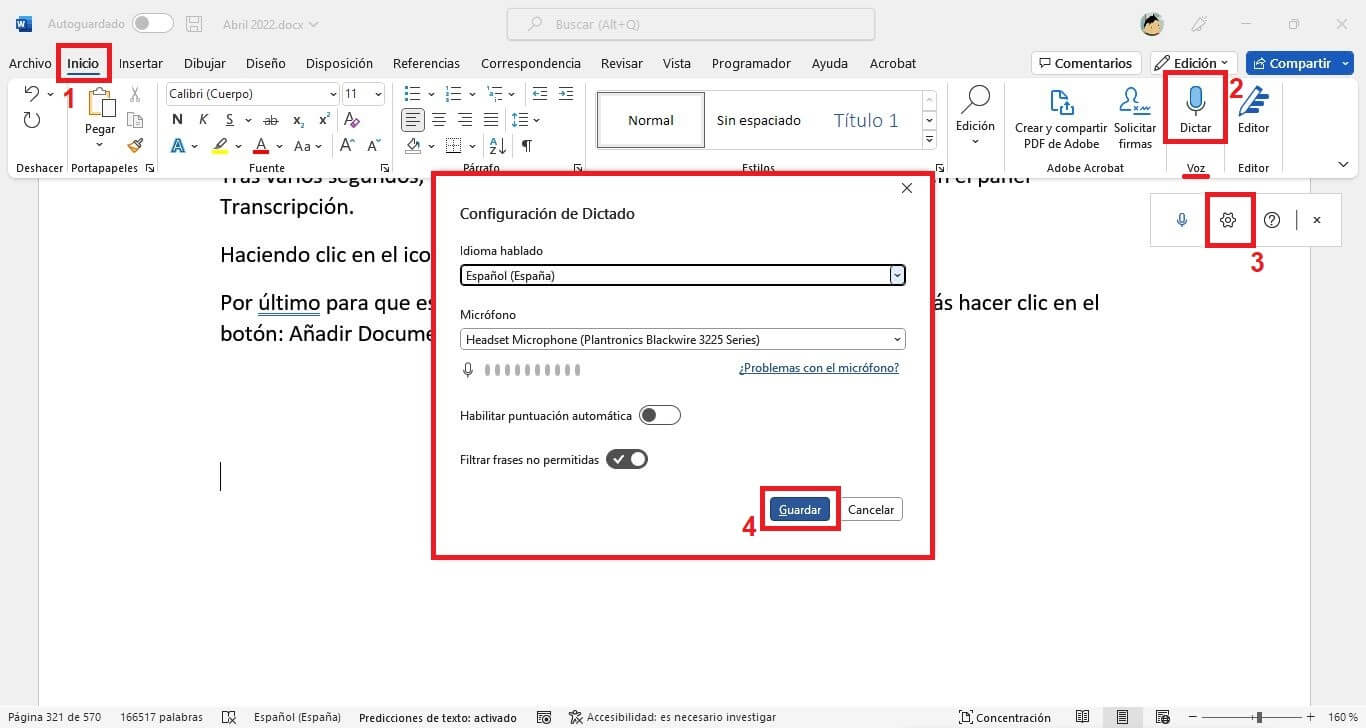Increase paragraph indent
1366x728 pixels.
pos(567,94)
